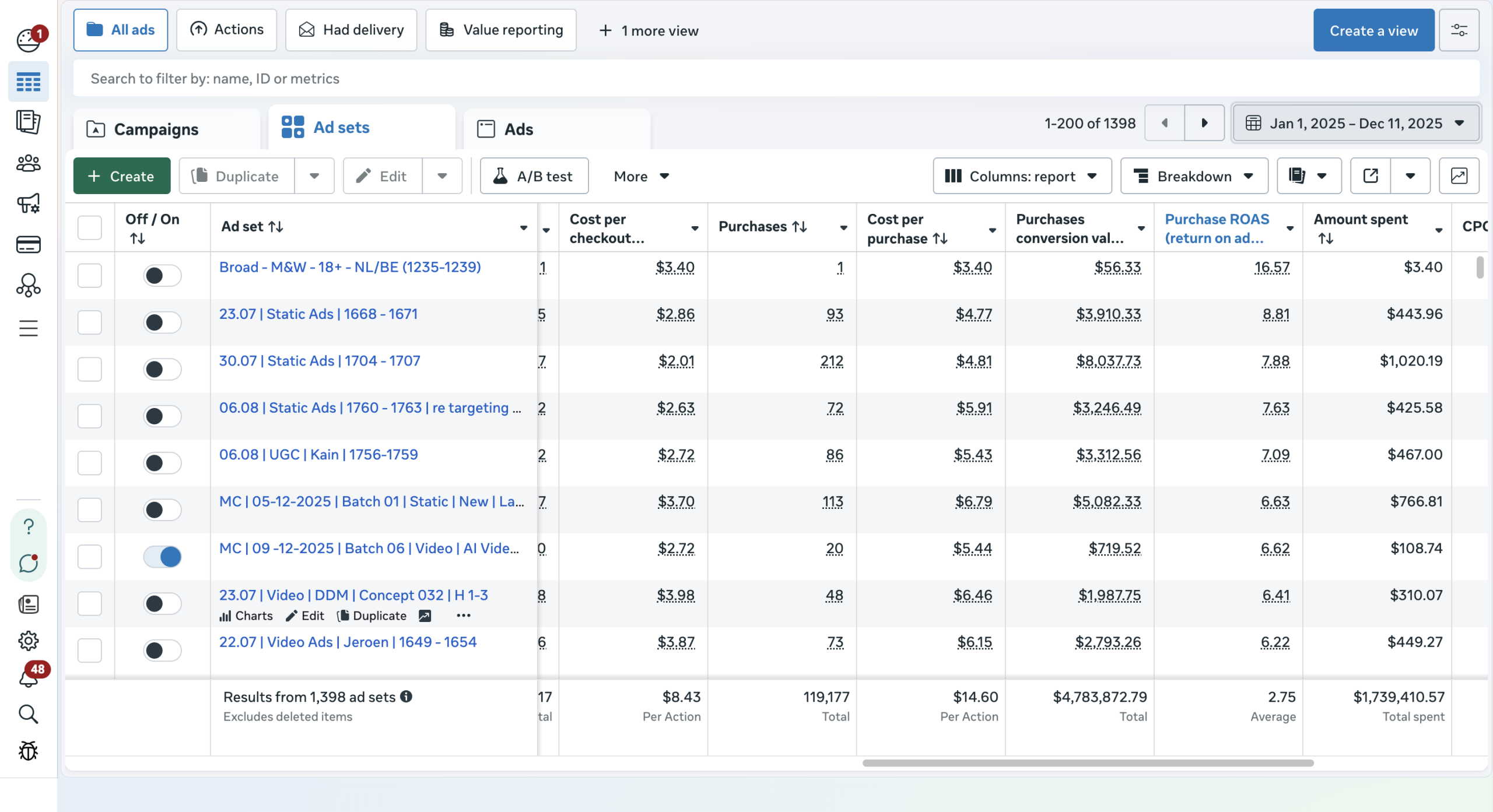Click the export share icon button
1493x812 pixels.
[x=1371, y=176]
